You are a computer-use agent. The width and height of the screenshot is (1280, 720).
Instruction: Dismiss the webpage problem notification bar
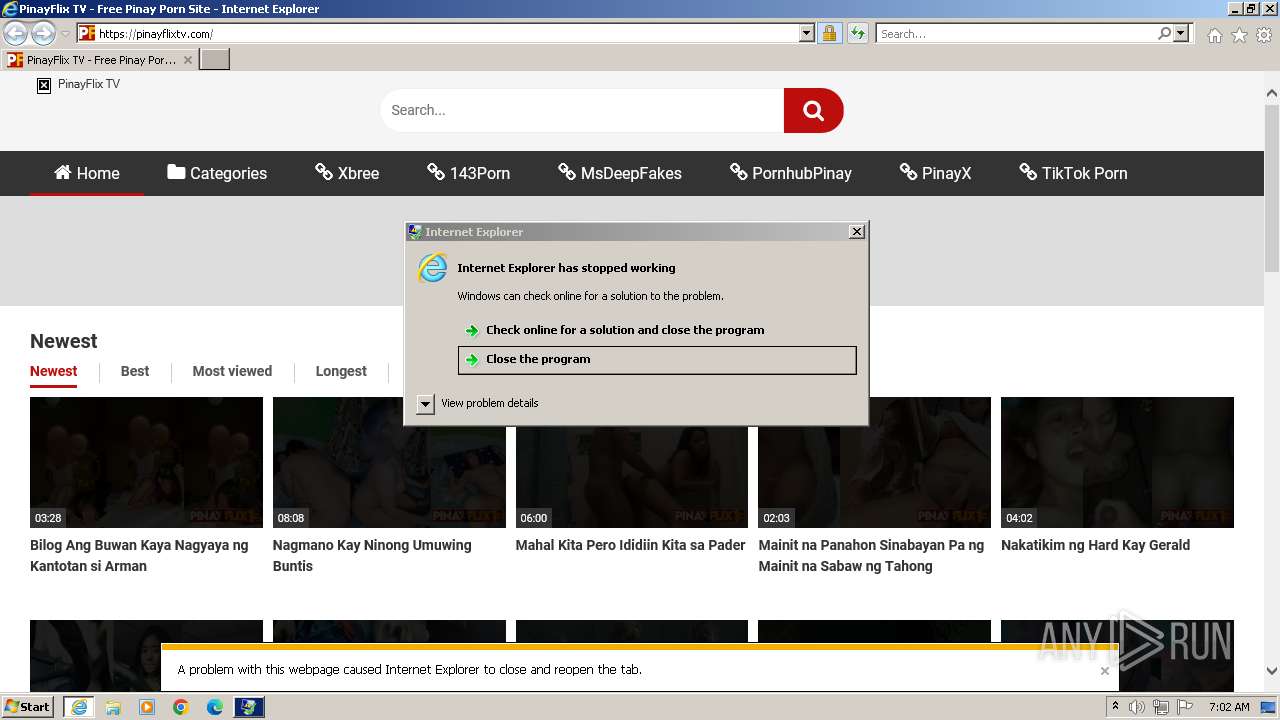pyautogui.click(x=1105, y=670)
